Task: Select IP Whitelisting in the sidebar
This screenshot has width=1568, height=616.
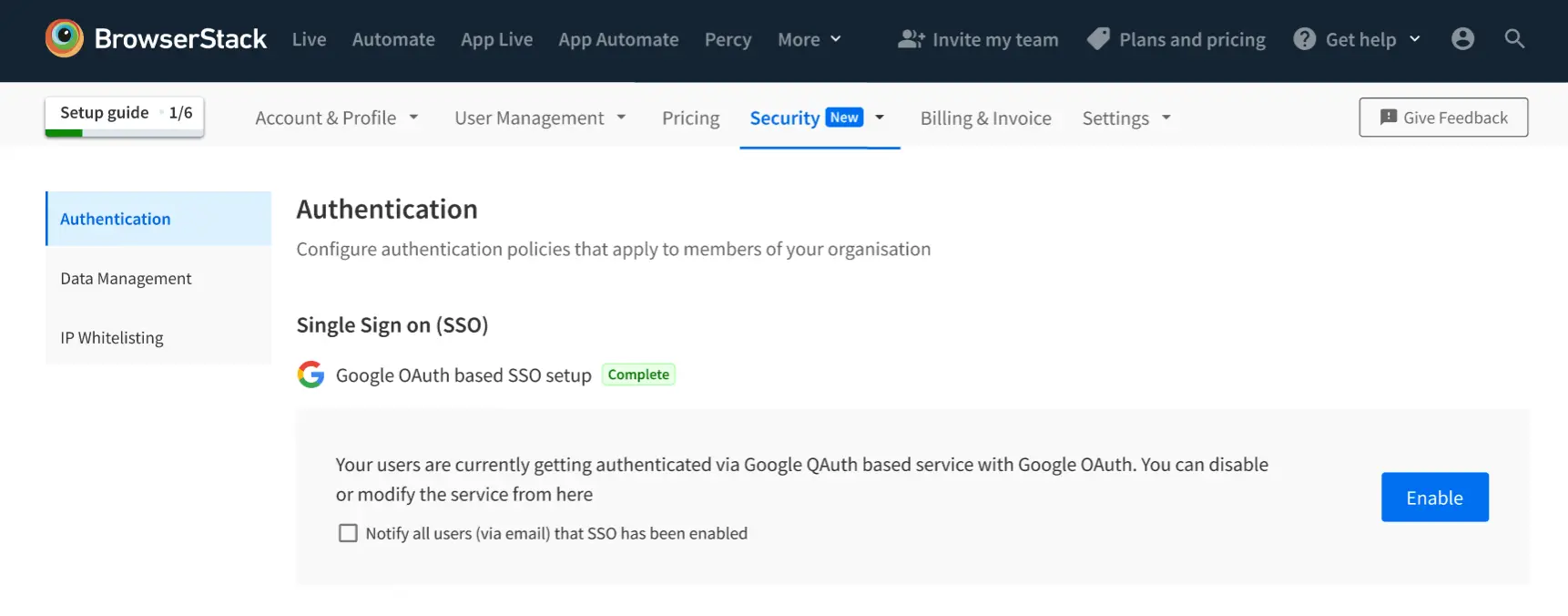Action: point(112,337)
